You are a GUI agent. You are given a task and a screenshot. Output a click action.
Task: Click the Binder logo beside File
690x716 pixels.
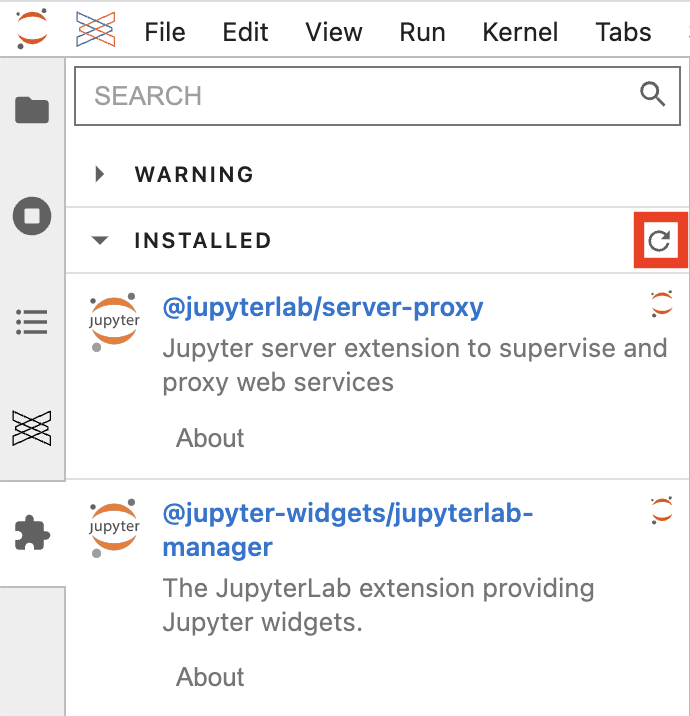[95, 29]
